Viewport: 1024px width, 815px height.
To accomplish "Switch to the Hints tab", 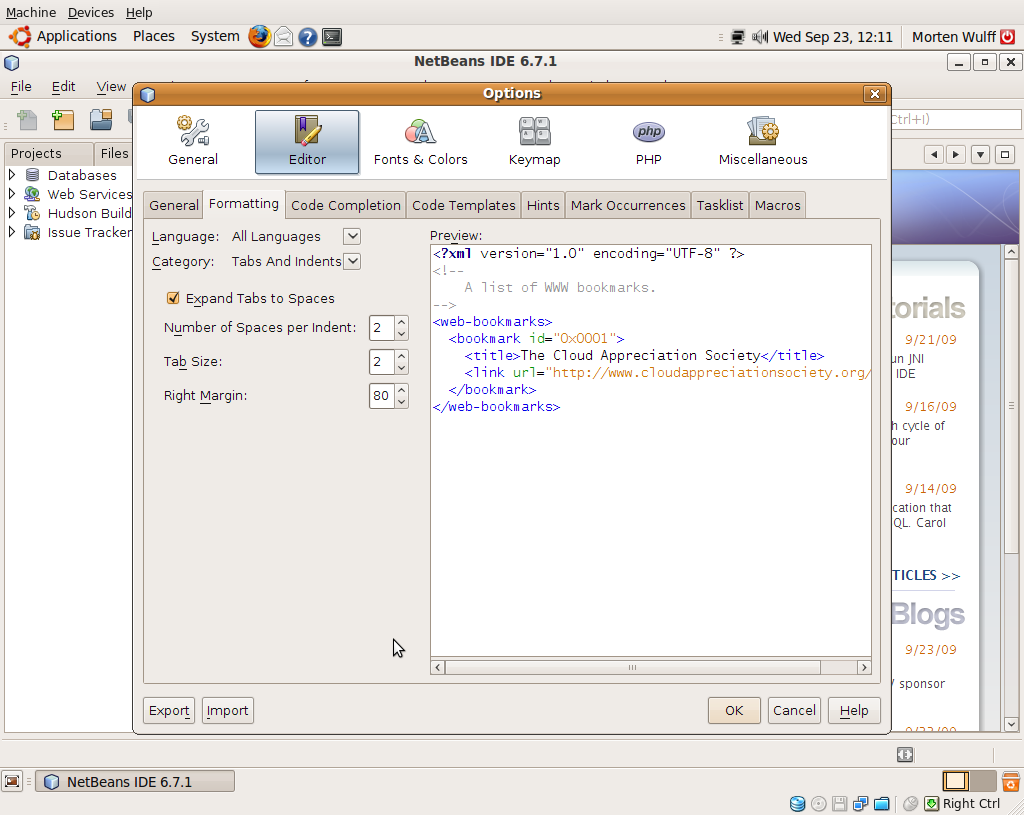I will 543,205.
